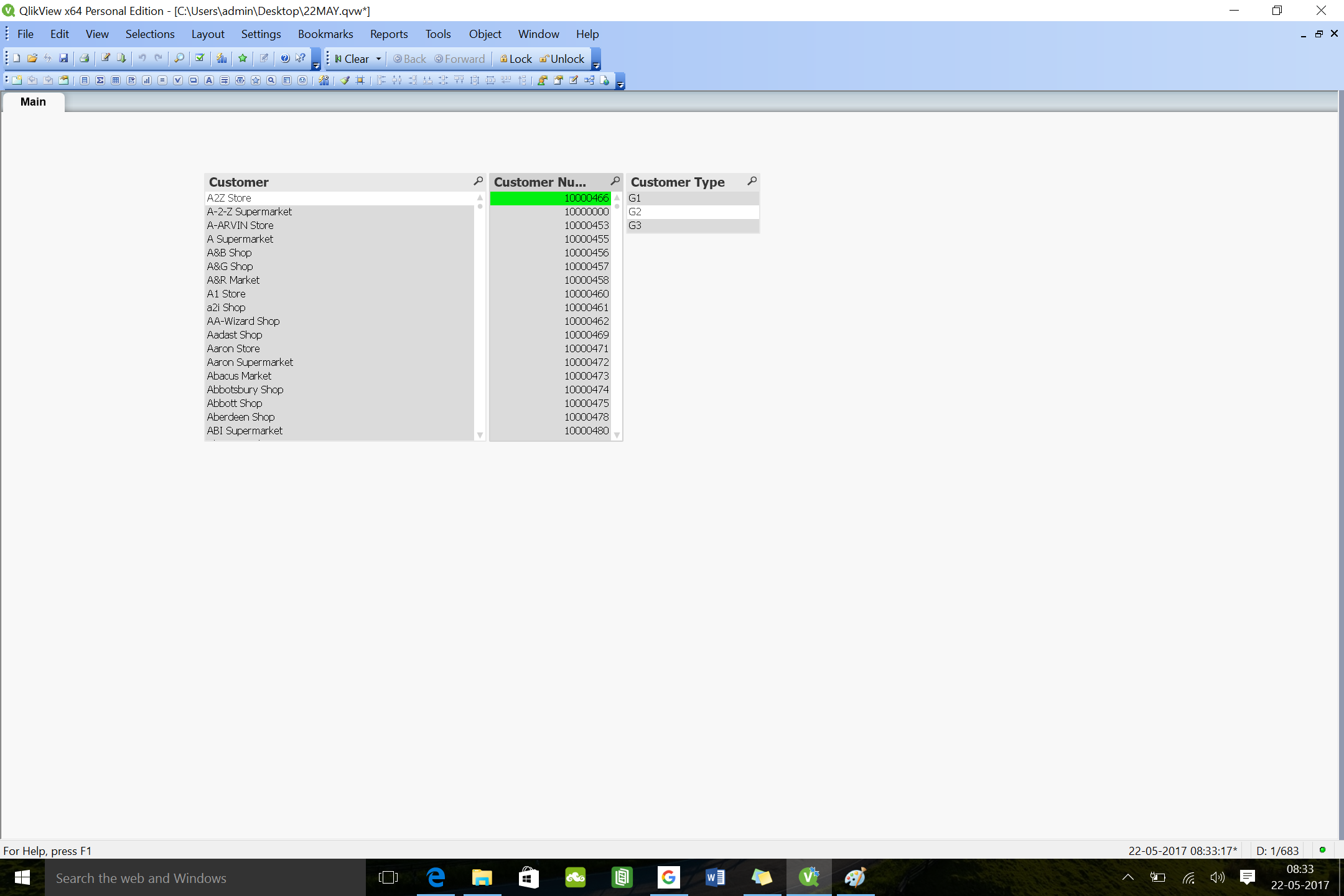1344x896 pixels.
Task: Open the Selections menu
Action: pyautogui.click(x=149, y=34)
